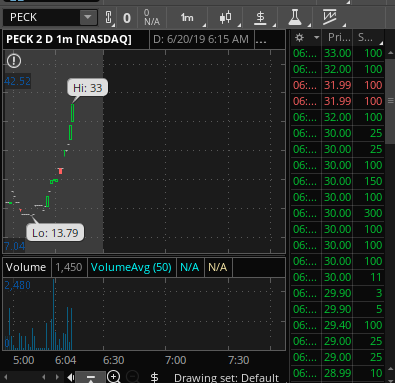Image resolution: width=395 pixels, height=383 pixels.
Task: Open the 1m timeframe selector
Action: [187, 17]
